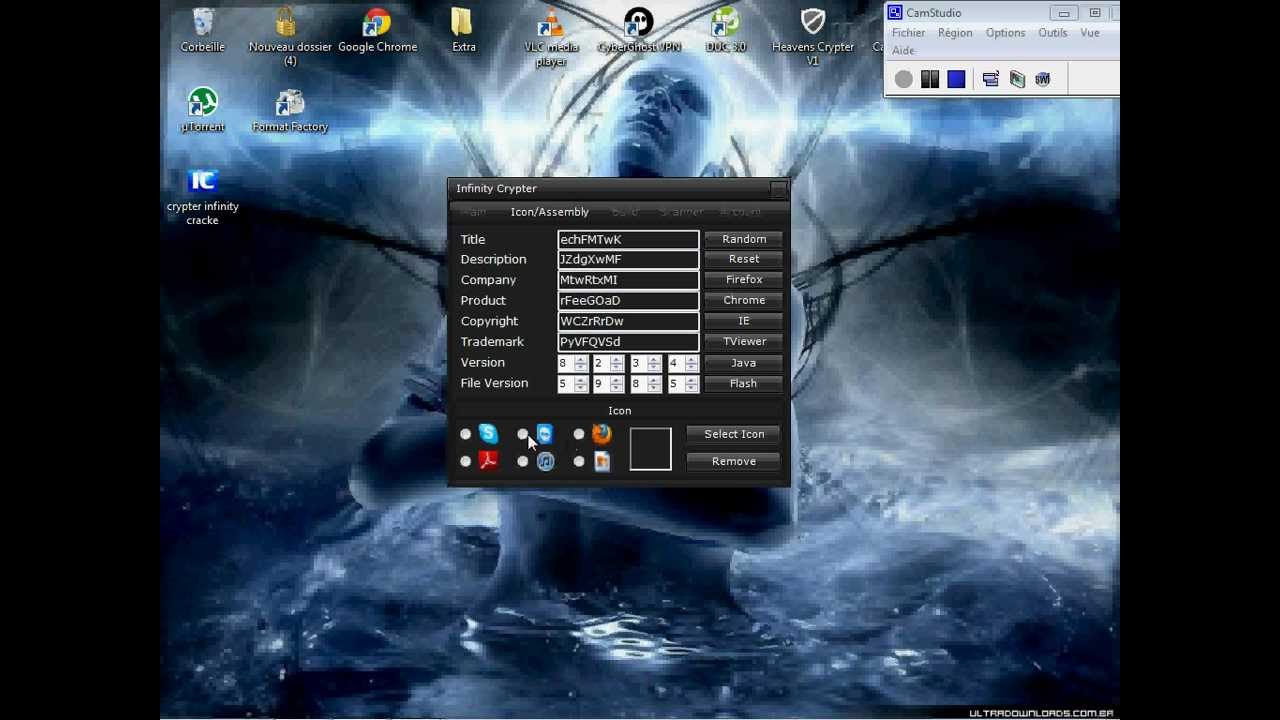Image resolution: width=1280 pixels, height=720 pixels.
Task: Click the CamStudio record button
Action: [x=904, y=80]
